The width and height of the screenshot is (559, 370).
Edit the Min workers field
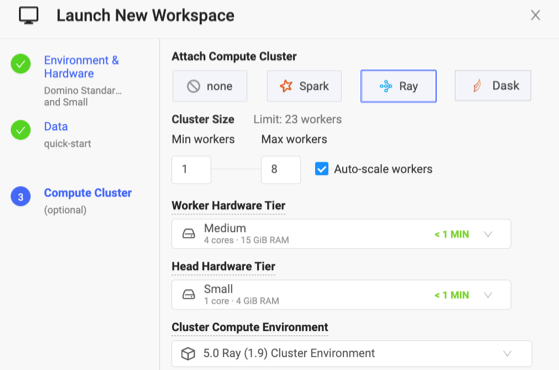tap(191, 169)
